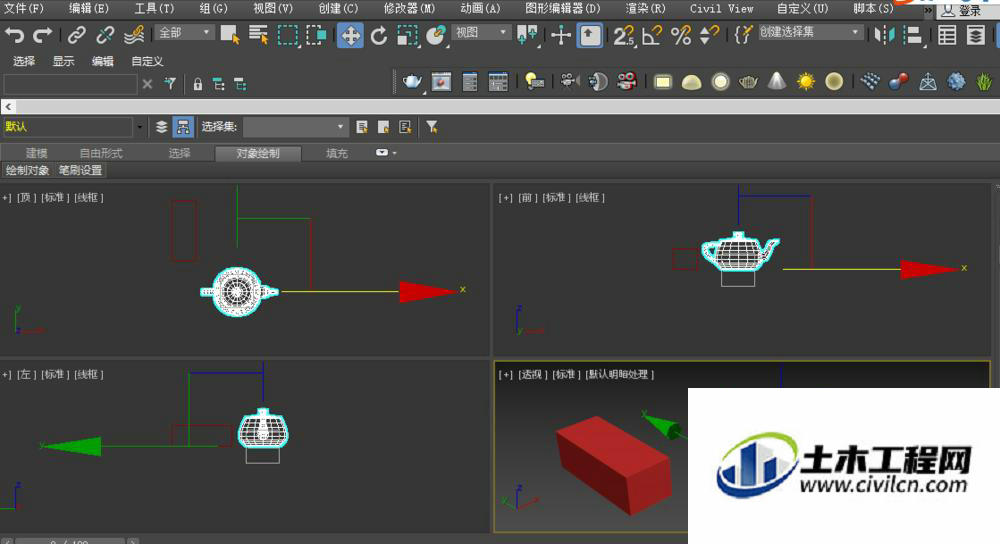Click the 绘制对象 panel button
The width and height of the screenshot is (1000, 544).
pos(27,170)
